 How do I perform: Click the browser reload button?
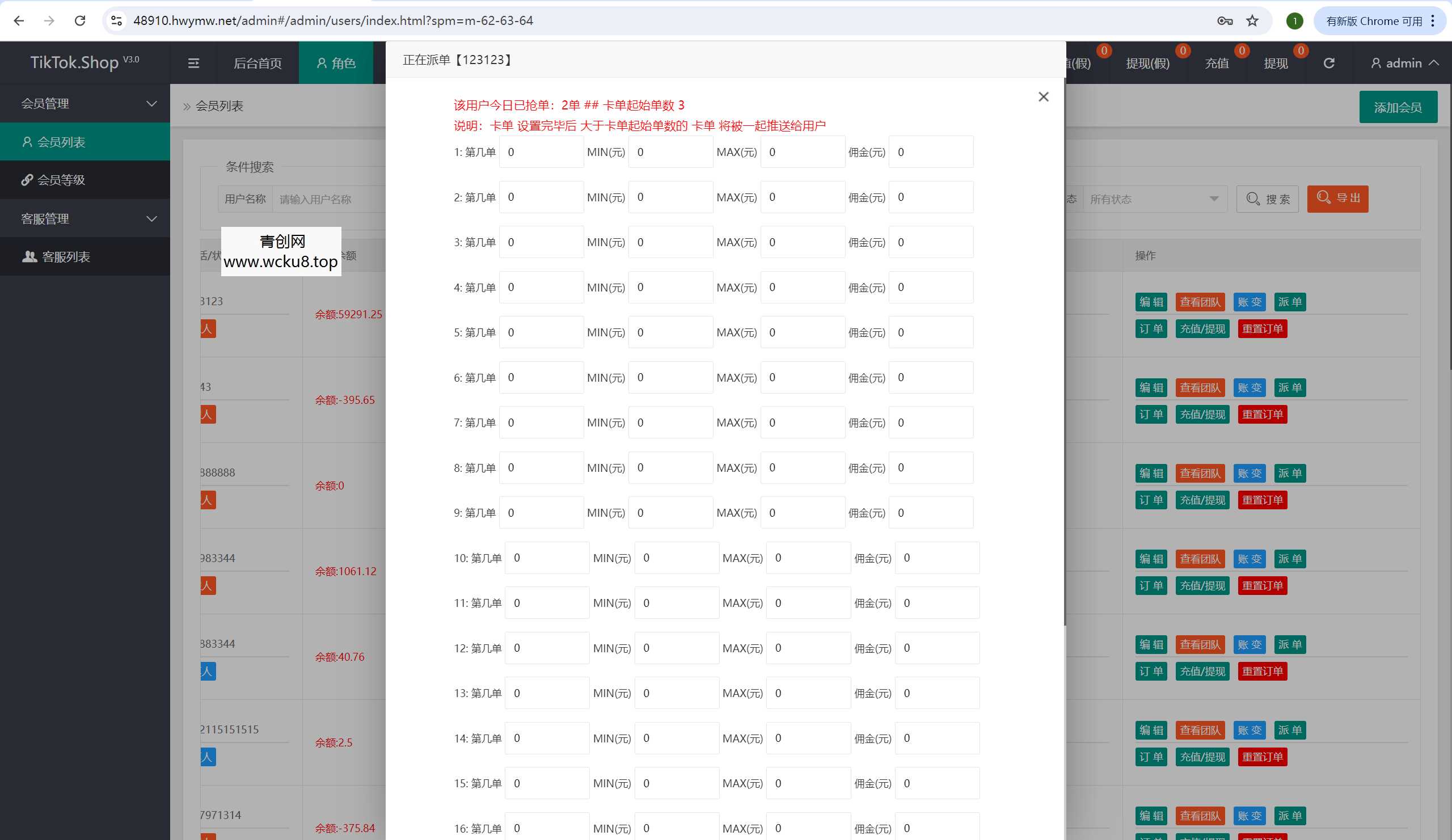click(80, 21)
